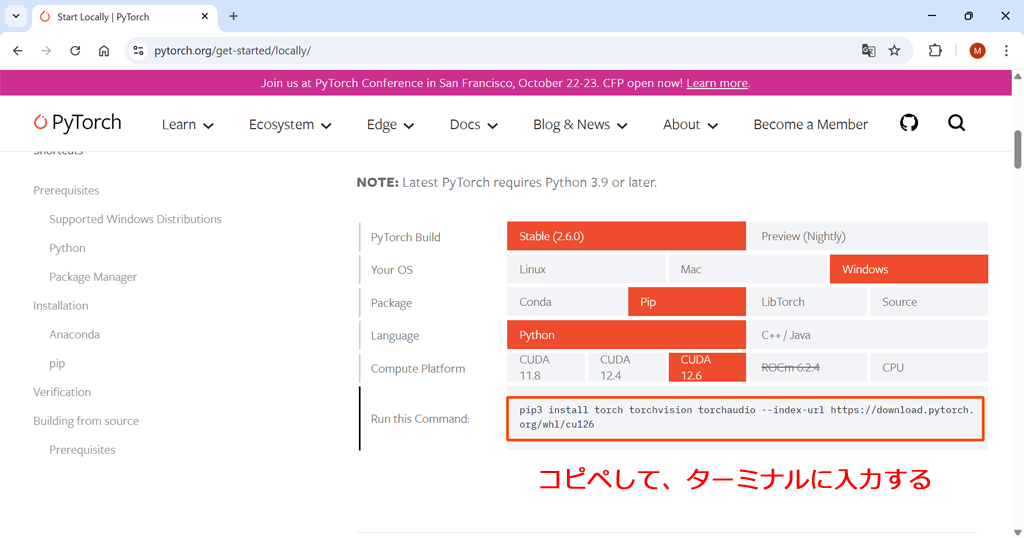Screen dimensions: 1024x538
Task: Jump to Python sidebar section
Action: pos(67,248)
